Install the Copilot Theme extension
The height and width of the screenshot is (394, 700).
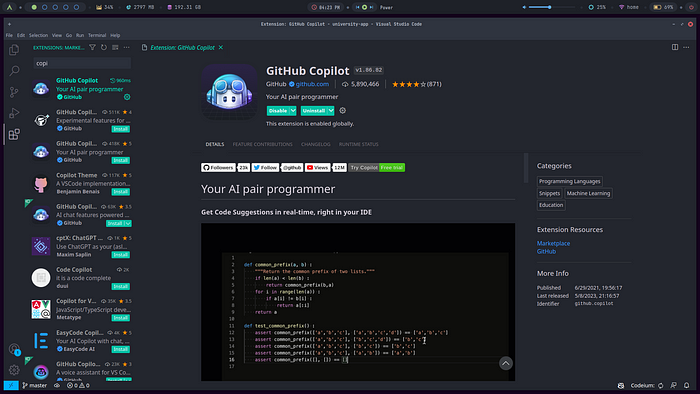(x=121, y=192)
